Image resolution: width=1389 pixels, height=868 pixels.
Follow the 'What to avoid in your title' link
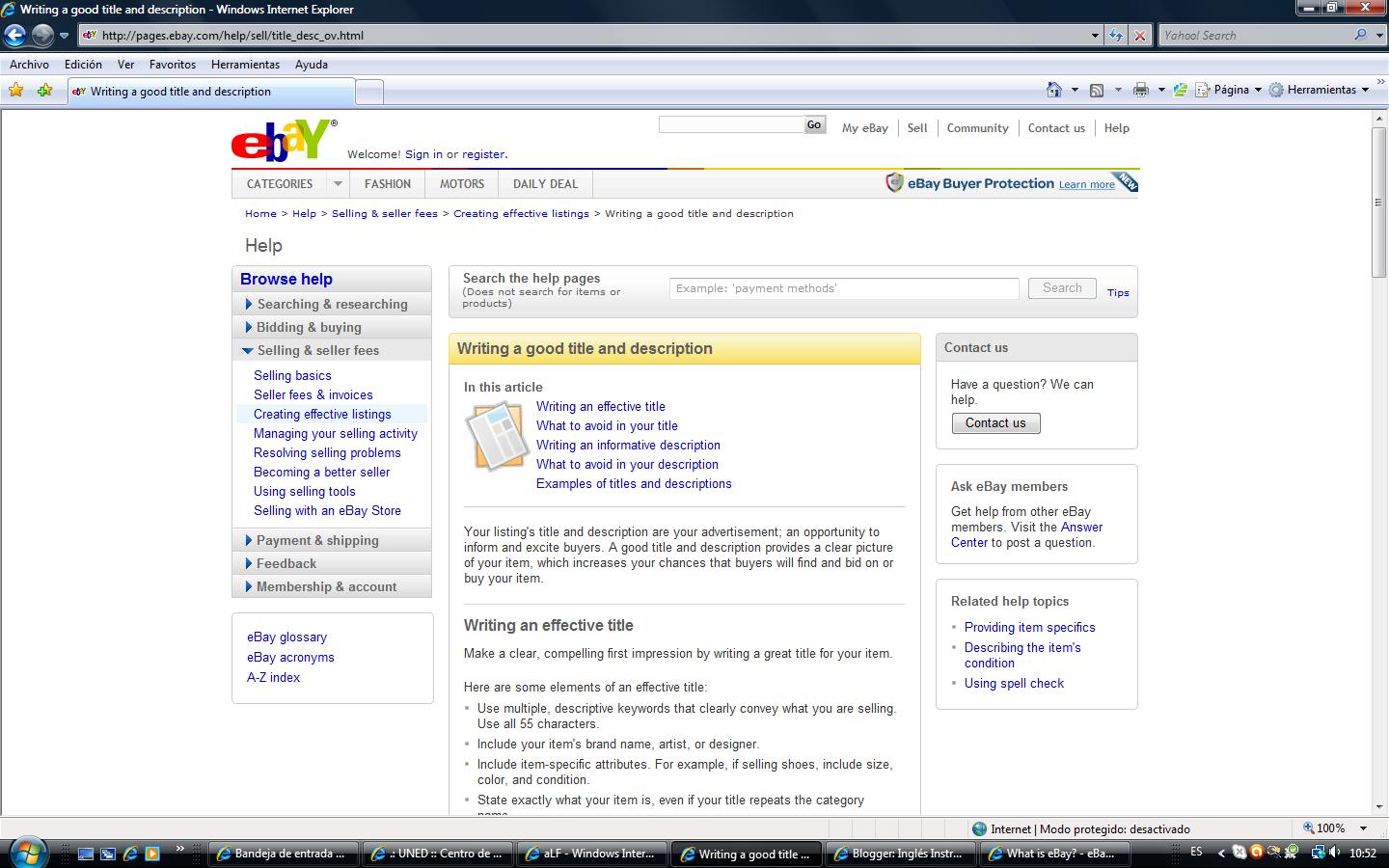(x=607, y=425)
